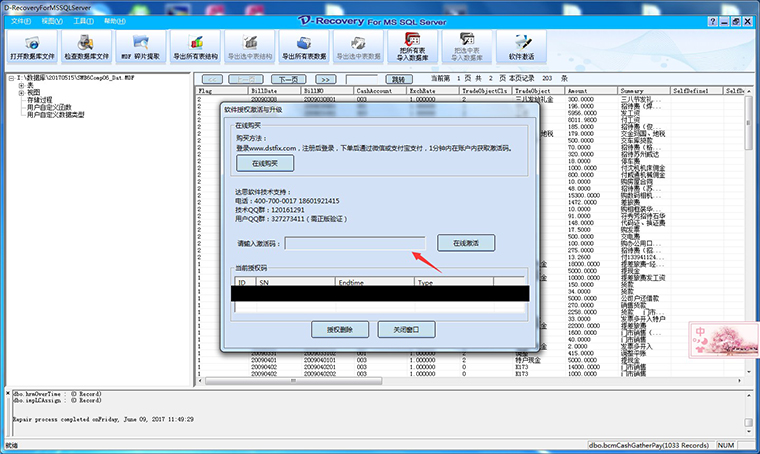Open the 视图 menu
The image size is (760, 454).
[52, 21]
